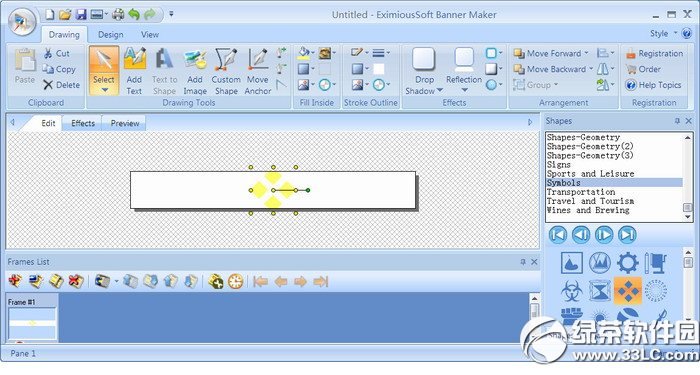Pick the hourglass shape
700x375 pixels.
tap(600, 291)
